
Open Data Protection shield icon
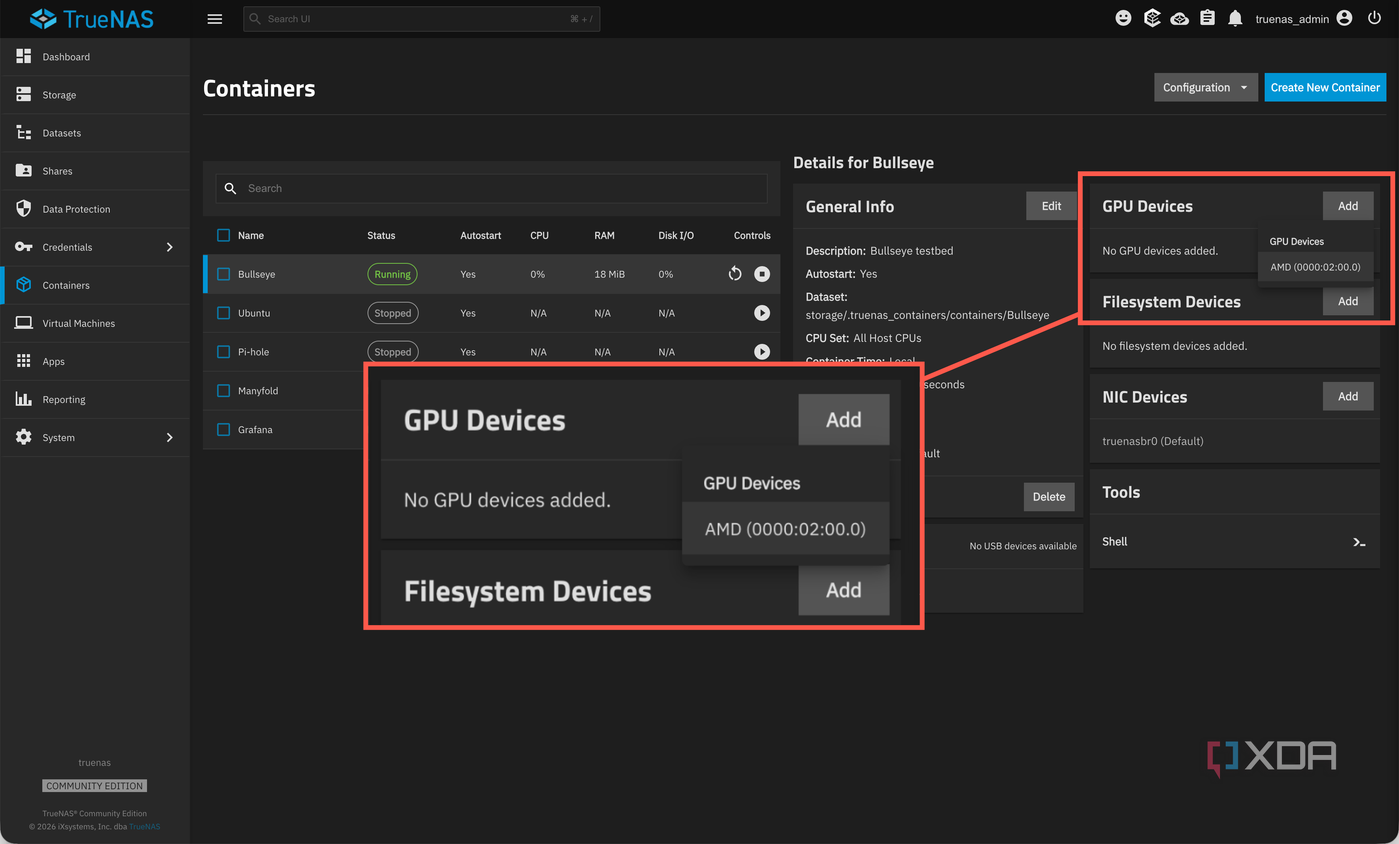point(24,209)
